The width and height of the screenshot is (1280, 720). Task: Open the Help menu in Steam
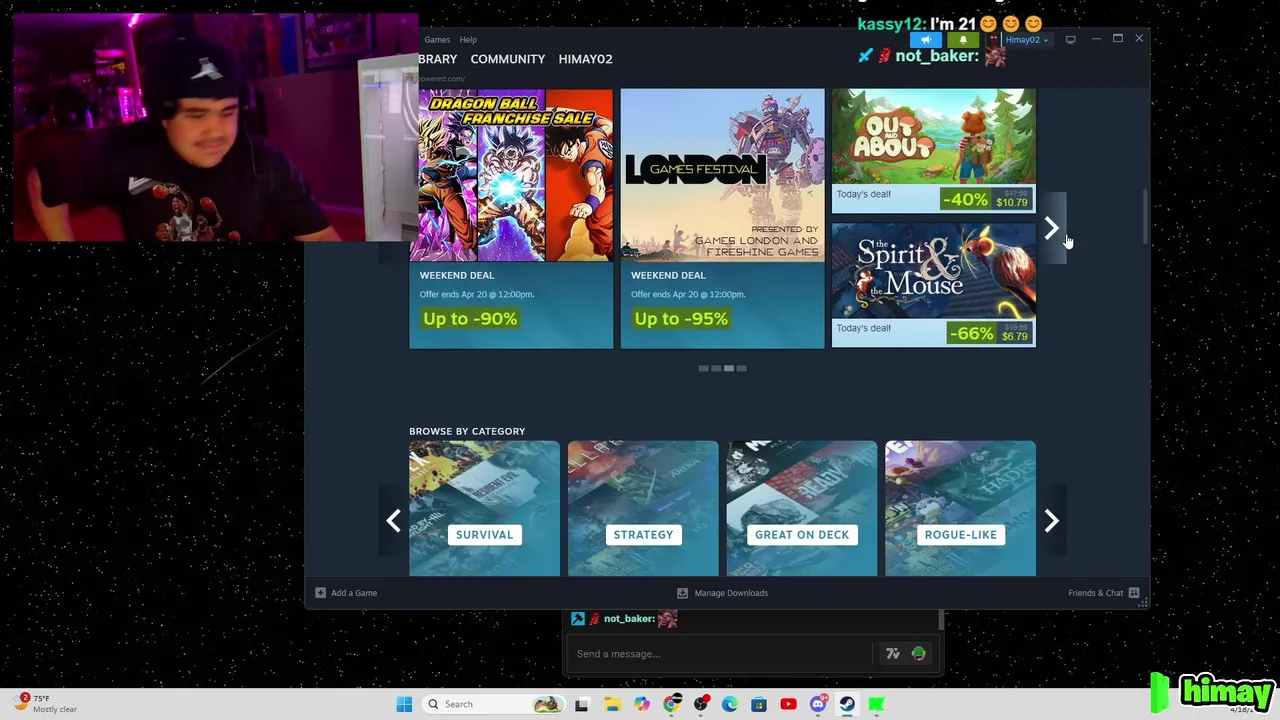(468, 40)
